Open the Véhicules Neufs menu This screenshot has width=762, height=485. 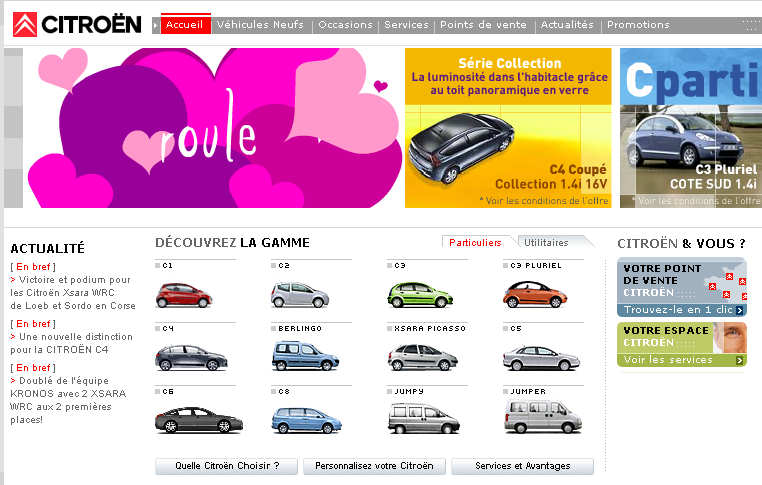pyautogui.click(x=260, y=24)
